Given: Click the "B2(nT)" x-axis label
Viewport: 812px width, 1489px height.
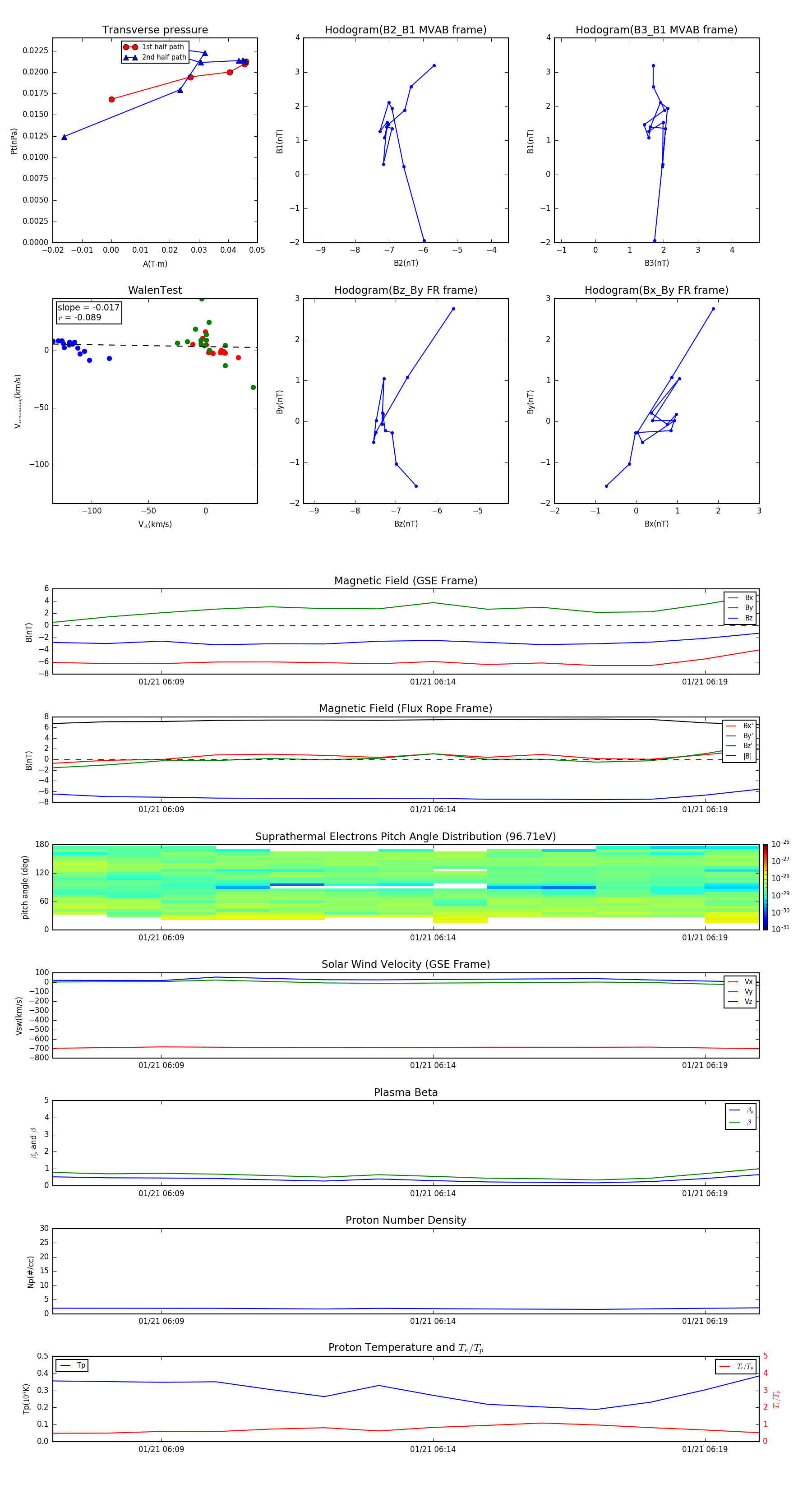Looking at the screenshot, I should [x=406, y=263].
